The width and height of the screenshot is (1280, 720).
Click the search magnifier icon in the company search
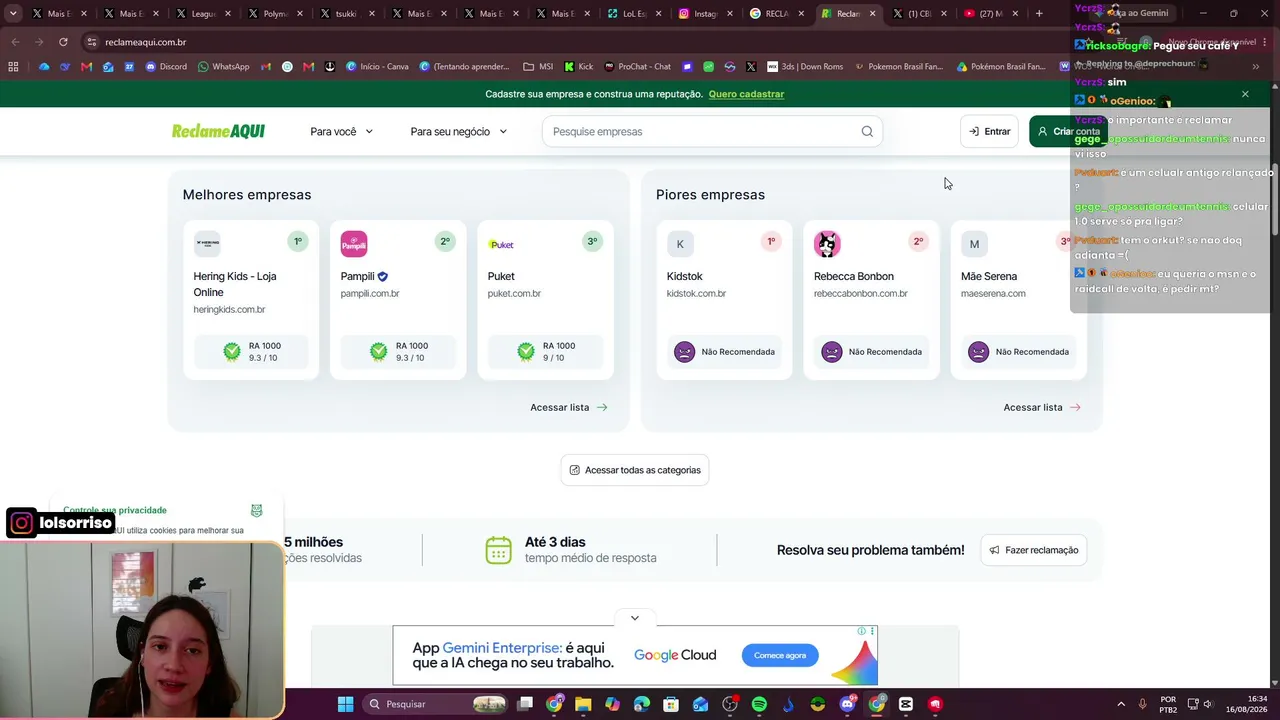pos(867,131)
